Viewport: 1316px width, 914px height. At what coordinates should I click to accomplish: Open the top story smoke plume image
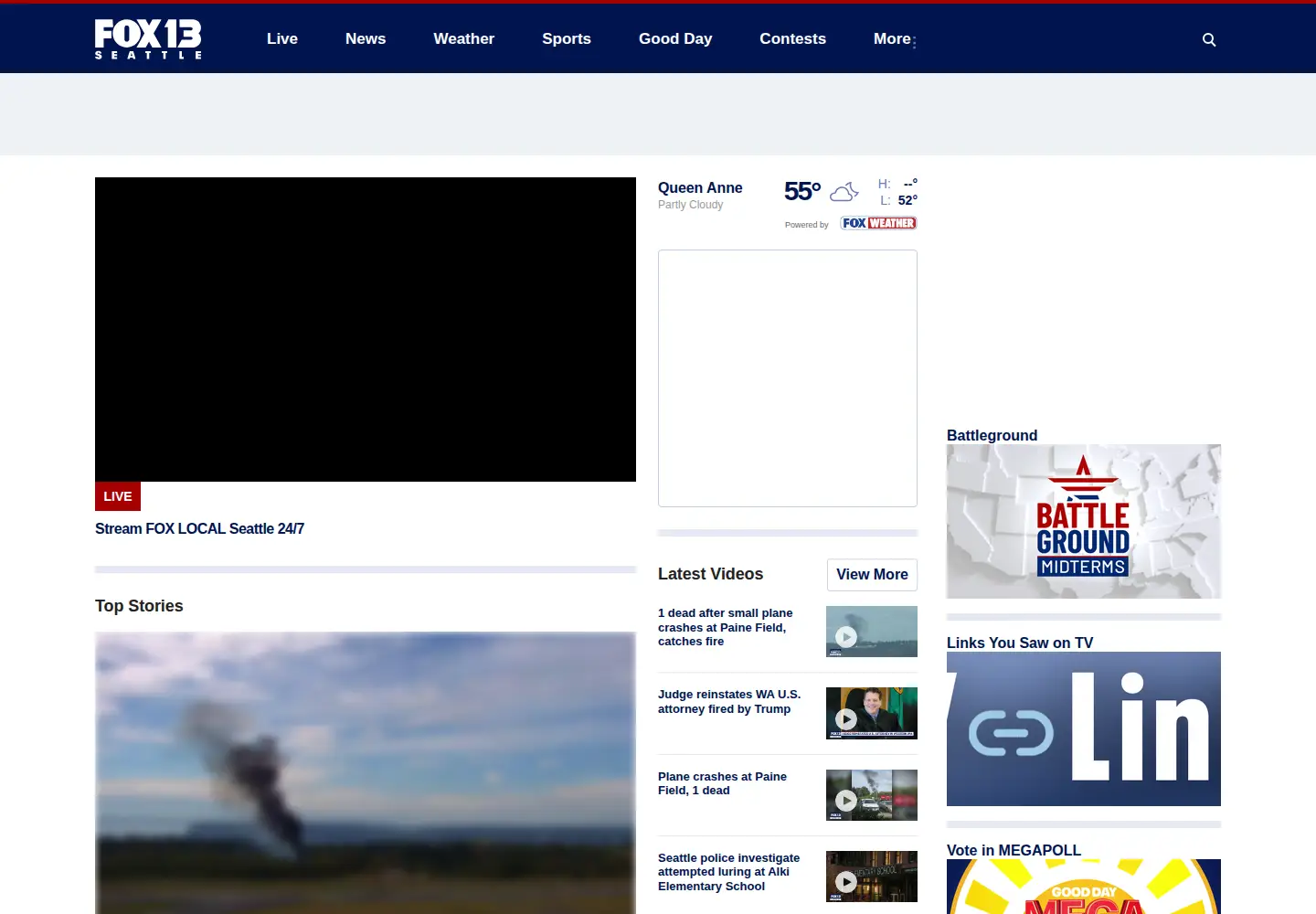point(366,773)
